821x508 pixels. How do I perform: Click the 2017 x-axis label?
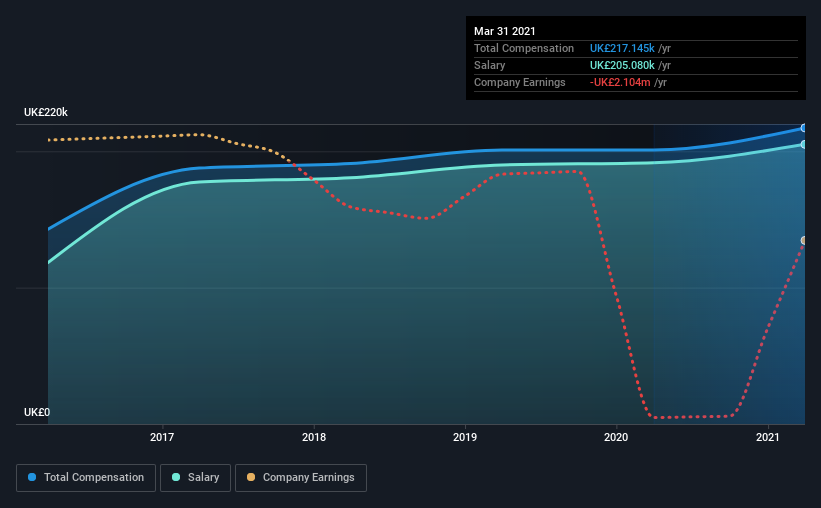tap(162, 437)
